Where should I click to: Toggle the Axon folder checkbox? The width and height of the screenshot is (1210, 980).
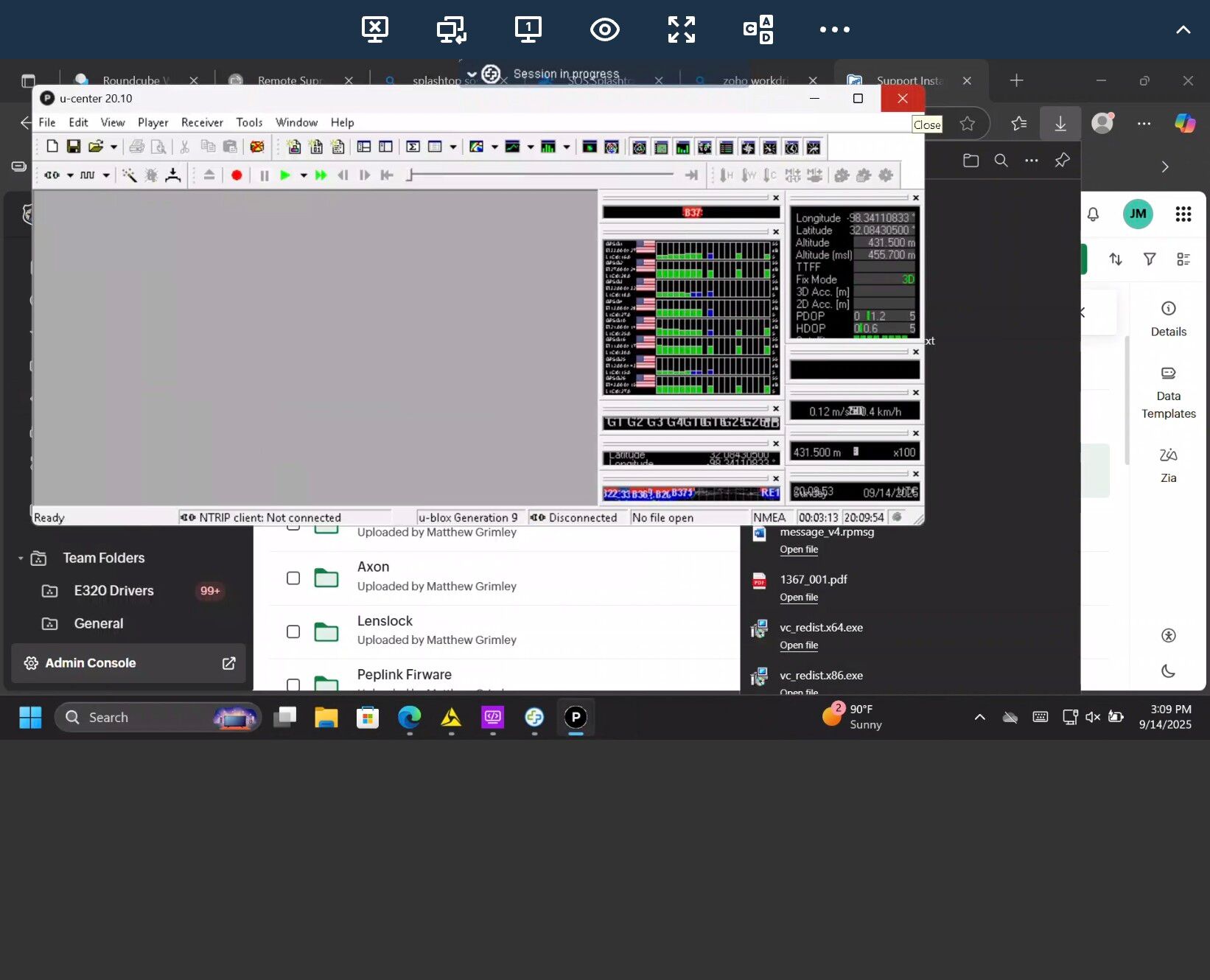293,578
